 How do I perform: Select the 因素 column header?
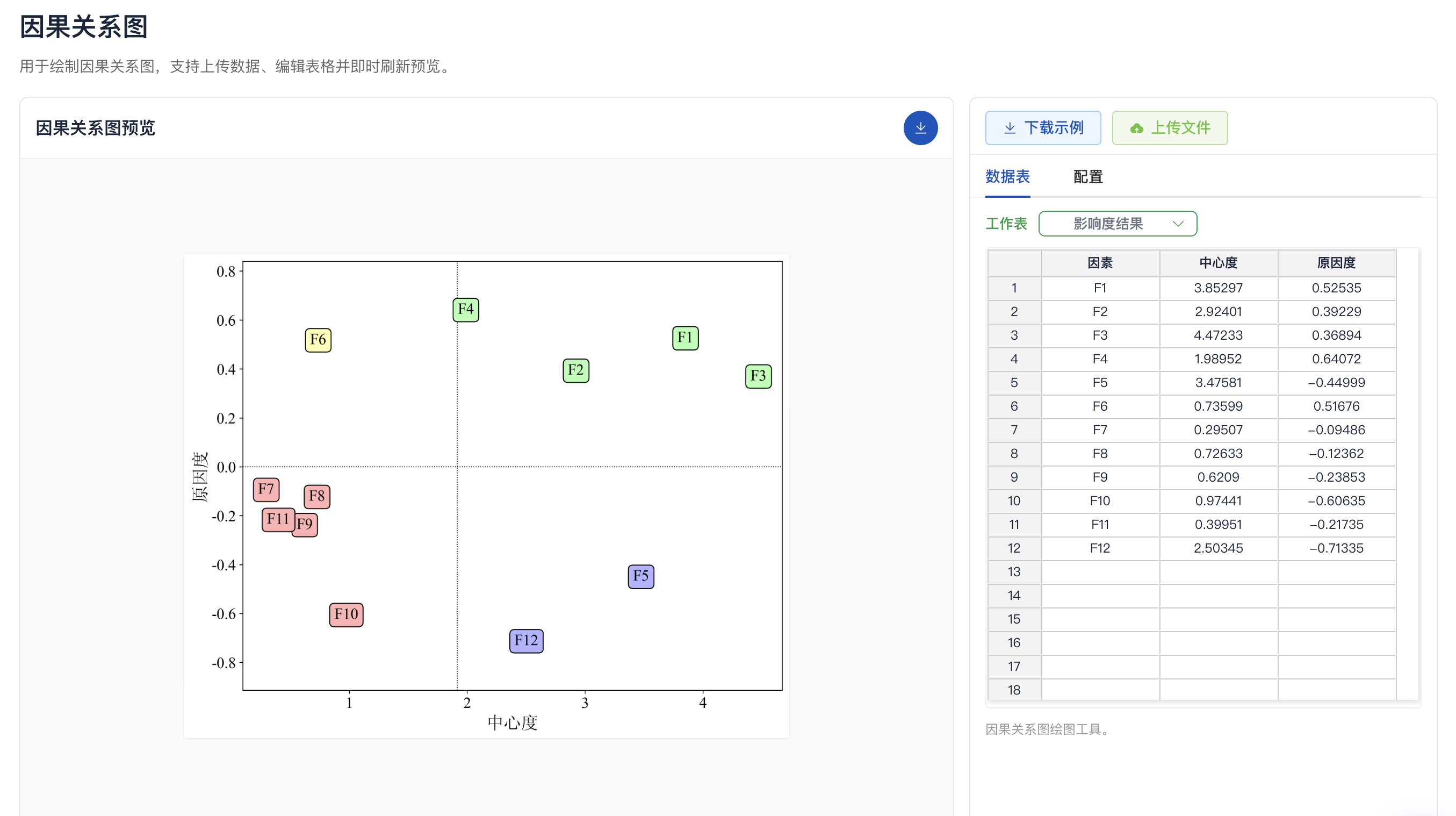tap(1100, 263)
